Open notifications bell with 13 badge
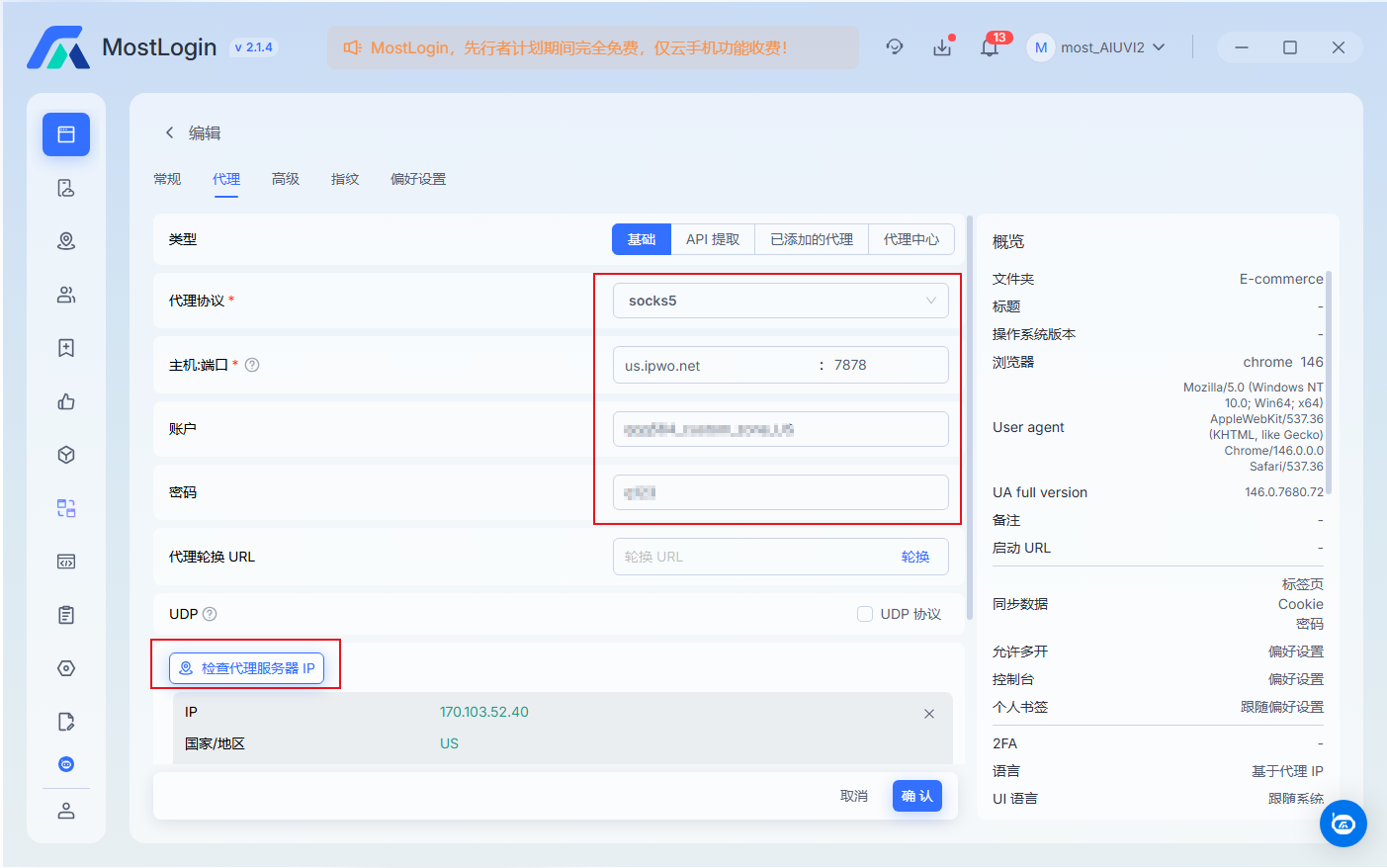This screenshot has width=1387, height=868. click(x=990, y=46)
